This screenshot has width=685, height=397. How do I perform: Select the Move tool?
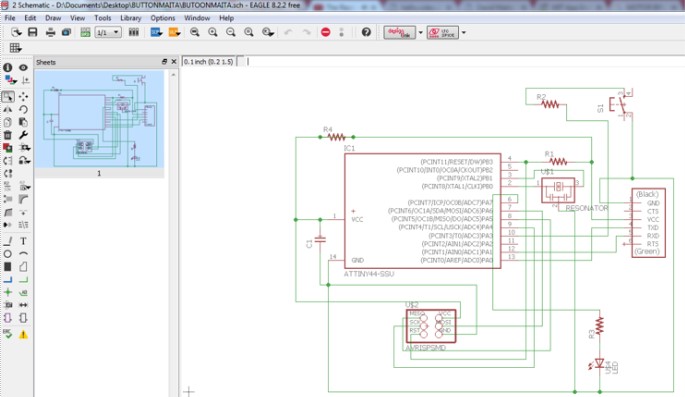point(24,97)
